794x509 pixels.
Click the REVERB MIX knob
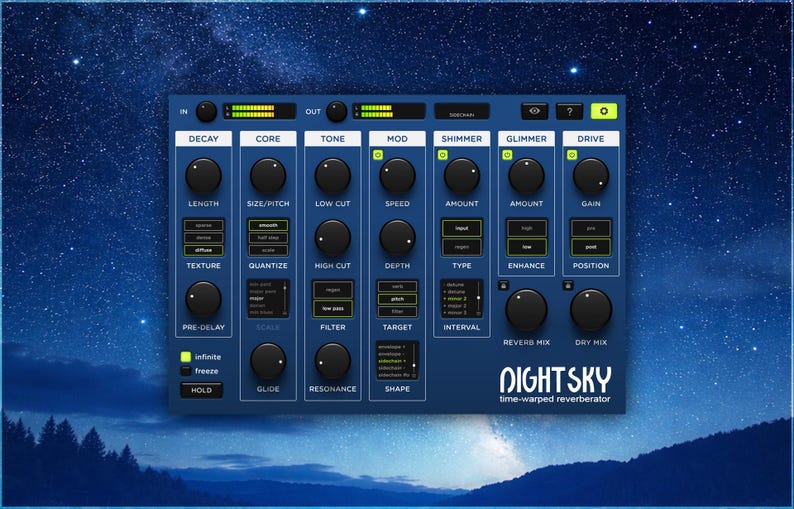point(527,309)
